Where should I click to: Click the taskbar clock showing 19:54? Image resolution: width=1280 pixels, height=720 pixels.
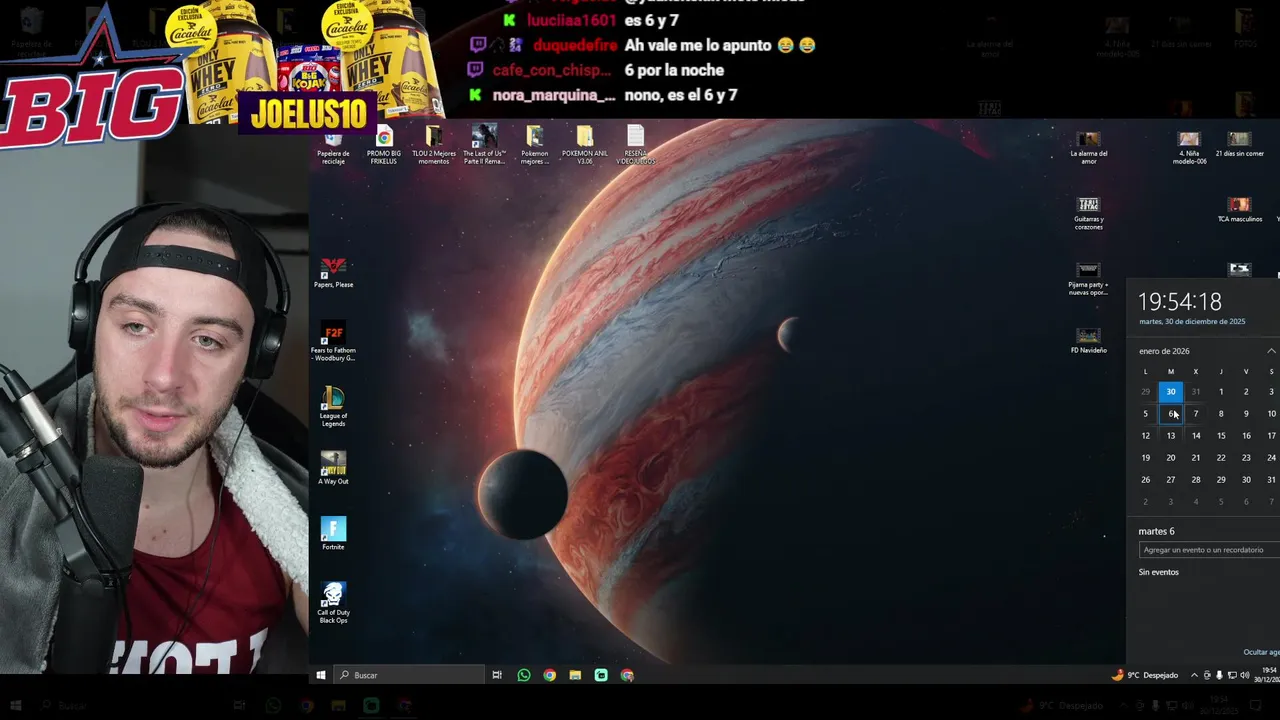1269,675
